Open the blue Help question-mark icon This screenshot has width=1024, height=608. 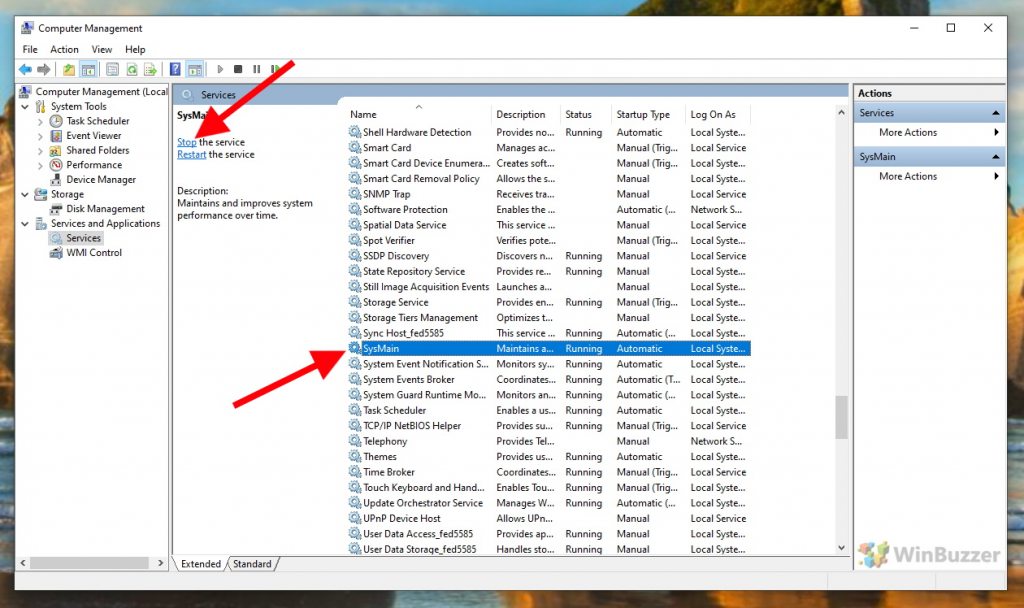pos(175,69)
